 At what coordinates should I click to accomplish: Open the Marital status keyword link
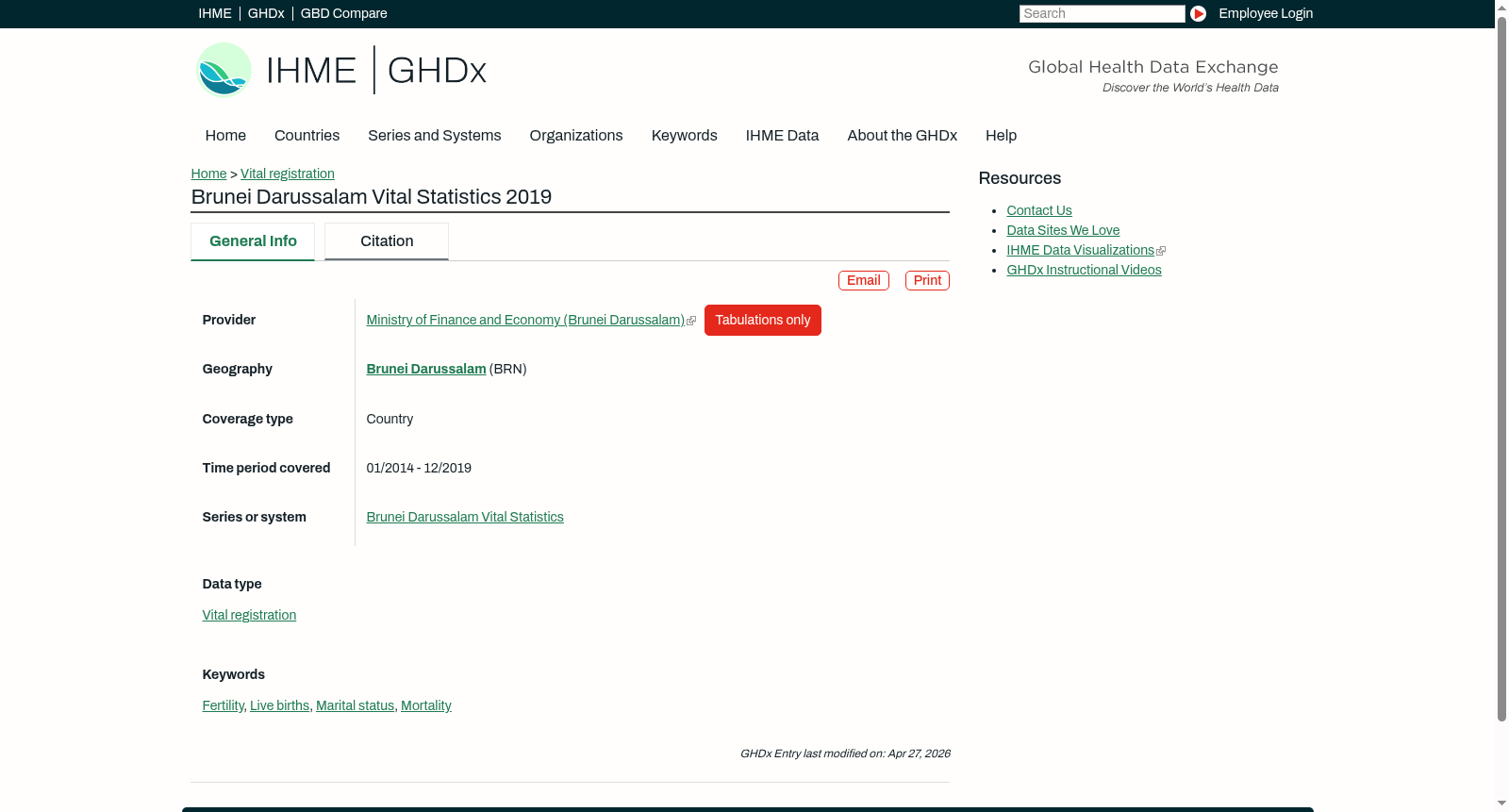coord(355,706)
